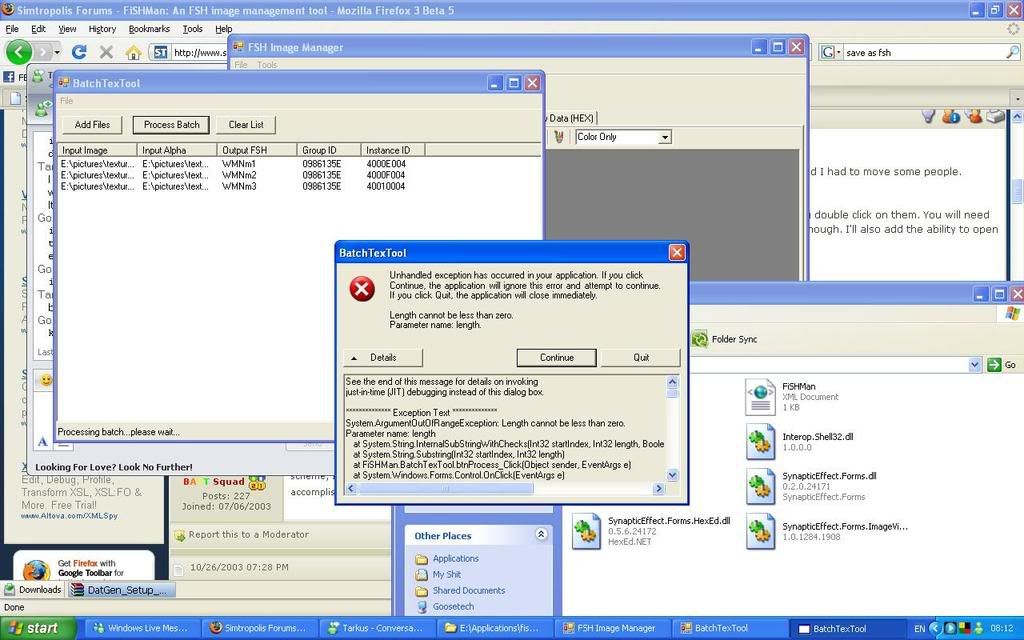Click the Go button in Explorer

pos(1002,364)
